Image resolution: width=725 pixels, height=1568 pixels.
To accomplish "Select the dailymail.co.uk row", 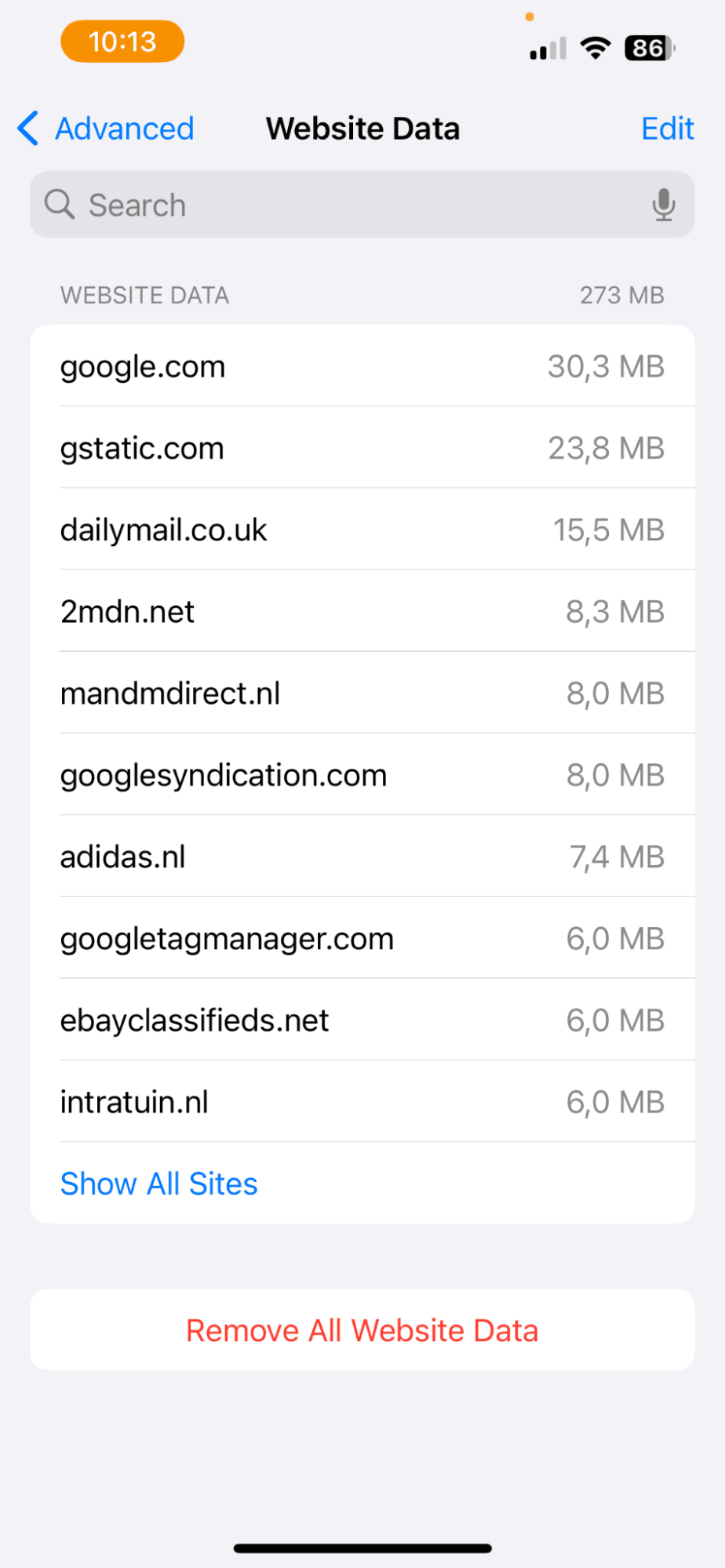I will click(x=362, y=529).
